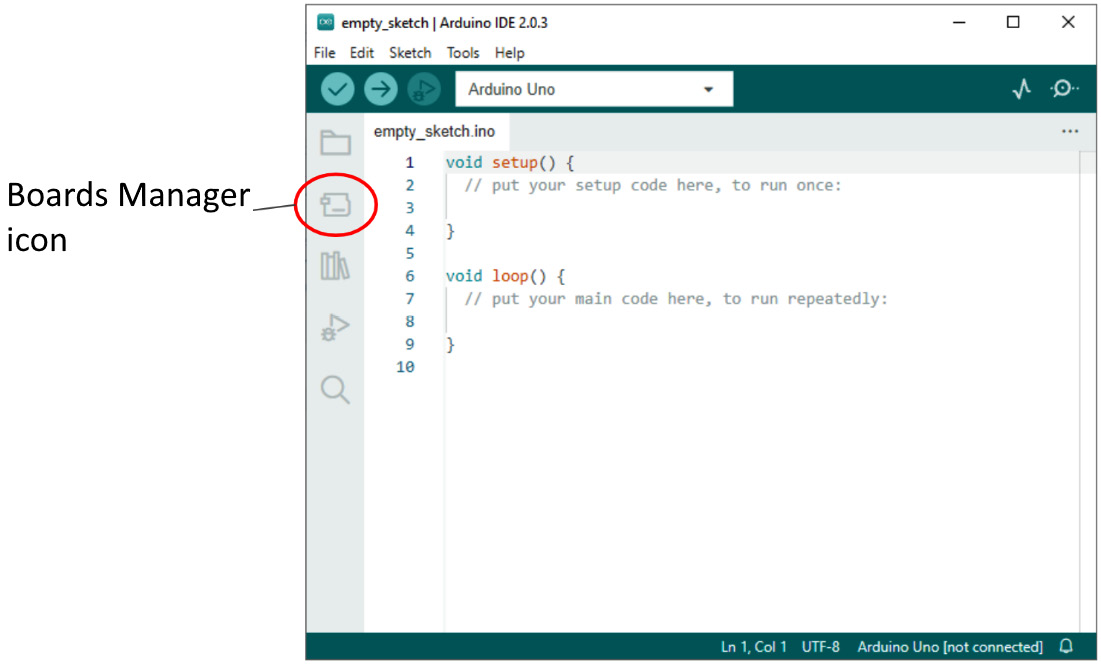Open the Sketchbook folder panel
This screenshot has width=1101, height=668.
(336, 143)
